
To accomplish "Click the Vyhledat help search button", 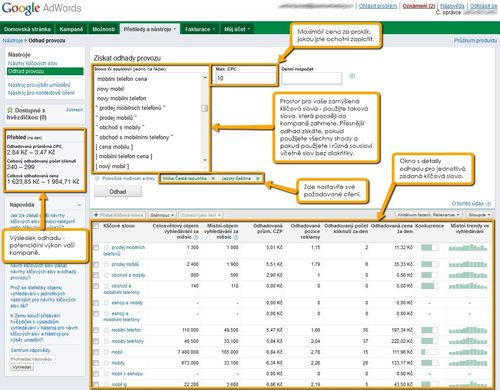I will (x=22, y=367).
